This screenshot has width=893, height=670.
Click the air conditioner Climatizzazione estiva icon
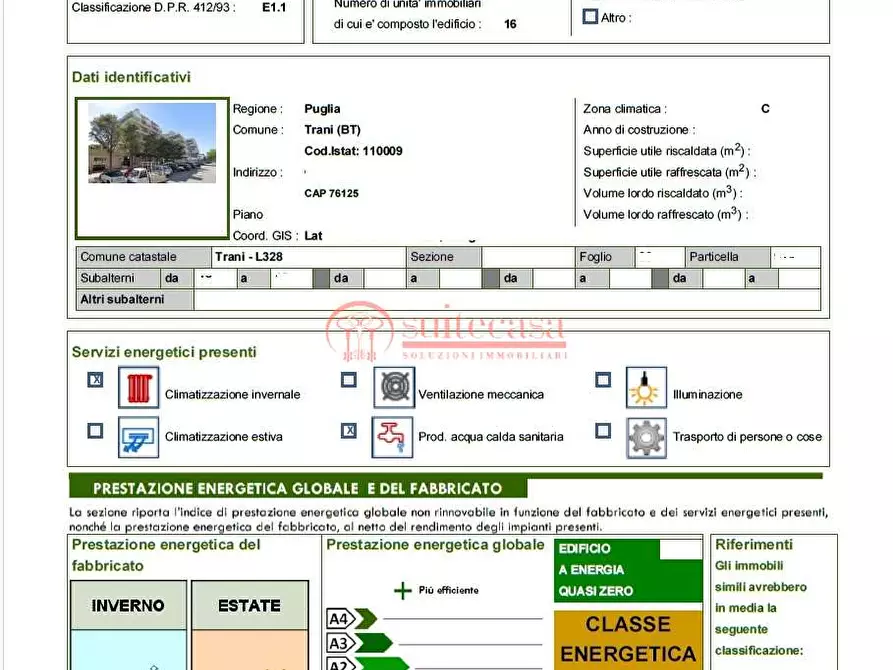pyautogui.click(x=137, y=437)
